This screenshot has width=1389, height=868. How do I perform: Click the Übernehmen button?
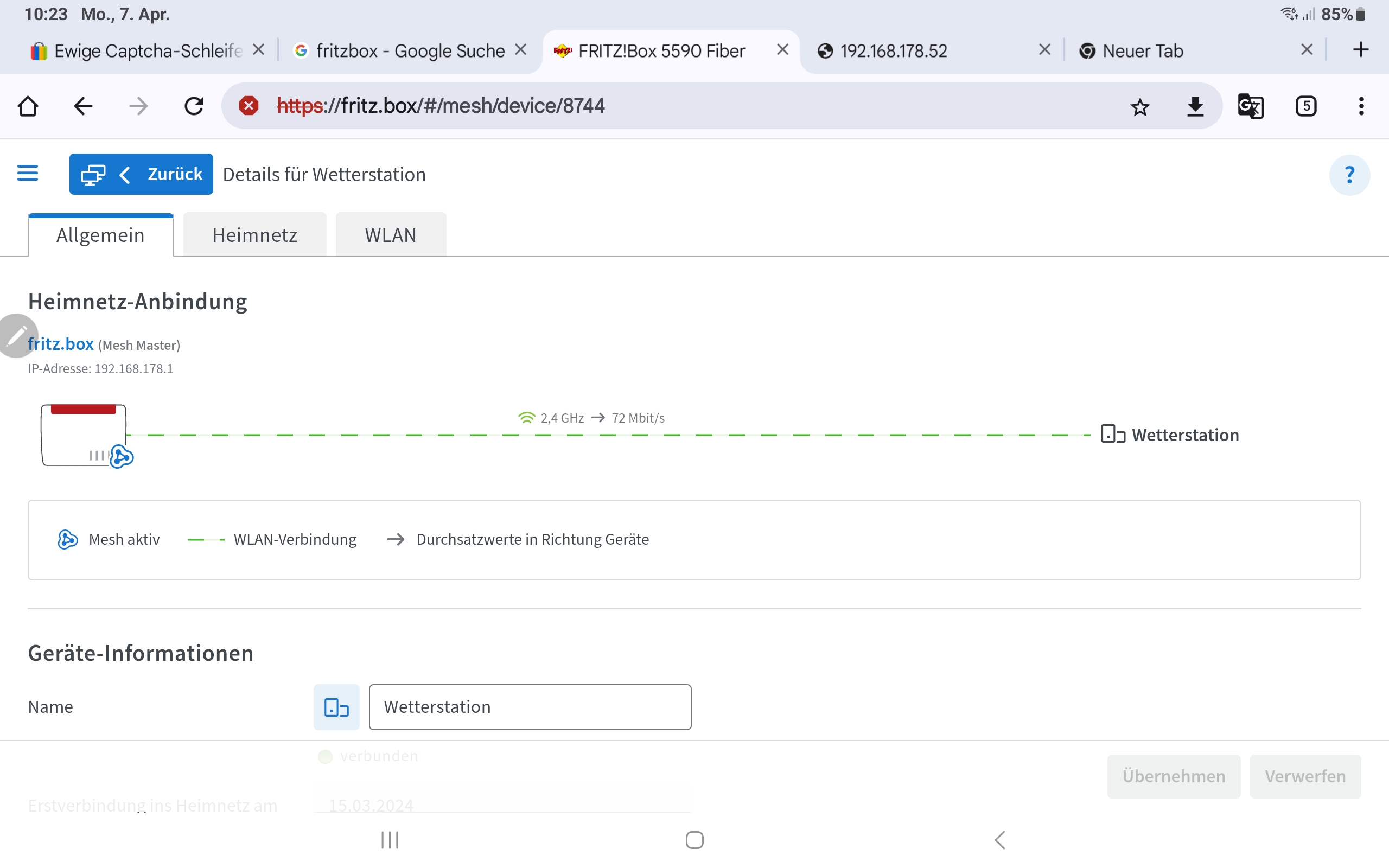(1174, 776)
